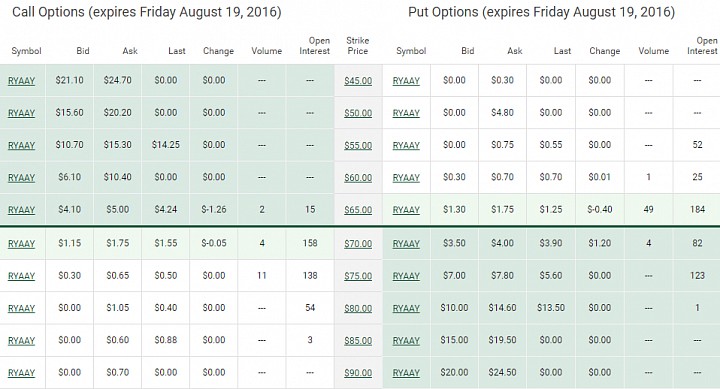Select the $90.00 strike price

[358, 373]
